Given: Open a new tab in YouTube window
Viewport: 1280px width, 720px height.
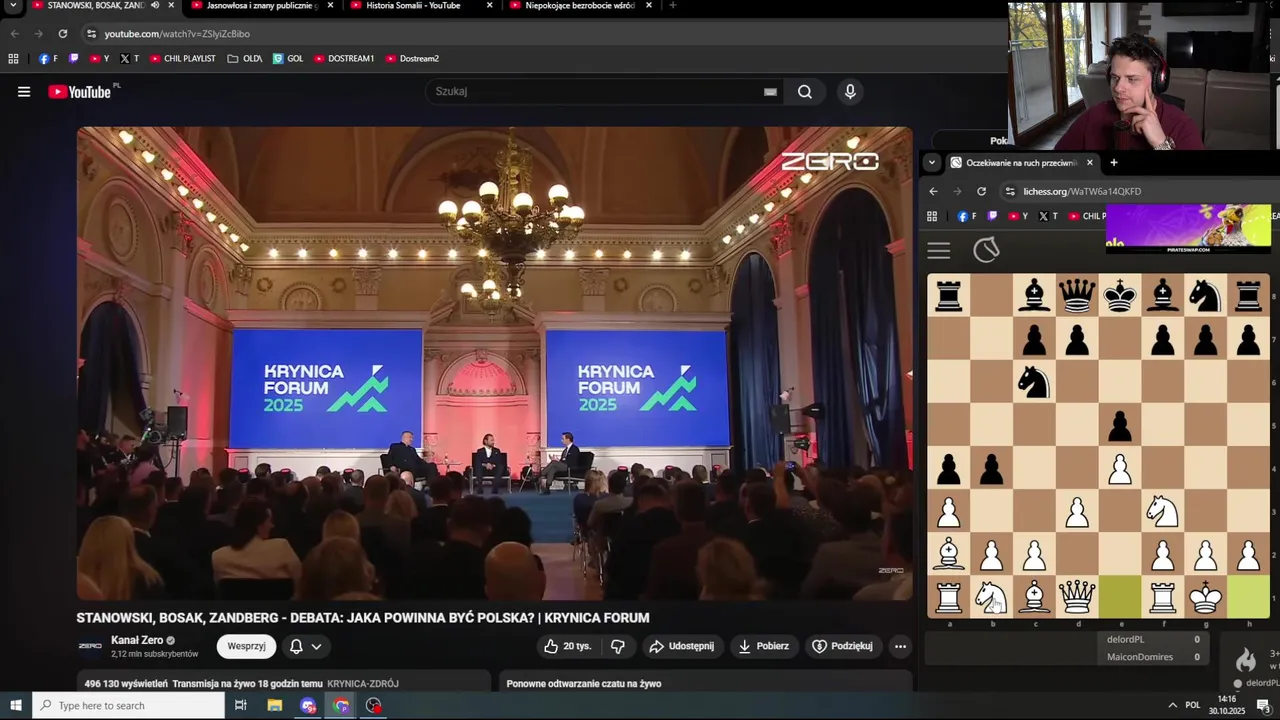Looking at the screenshot, I should [x=672, y=5].
